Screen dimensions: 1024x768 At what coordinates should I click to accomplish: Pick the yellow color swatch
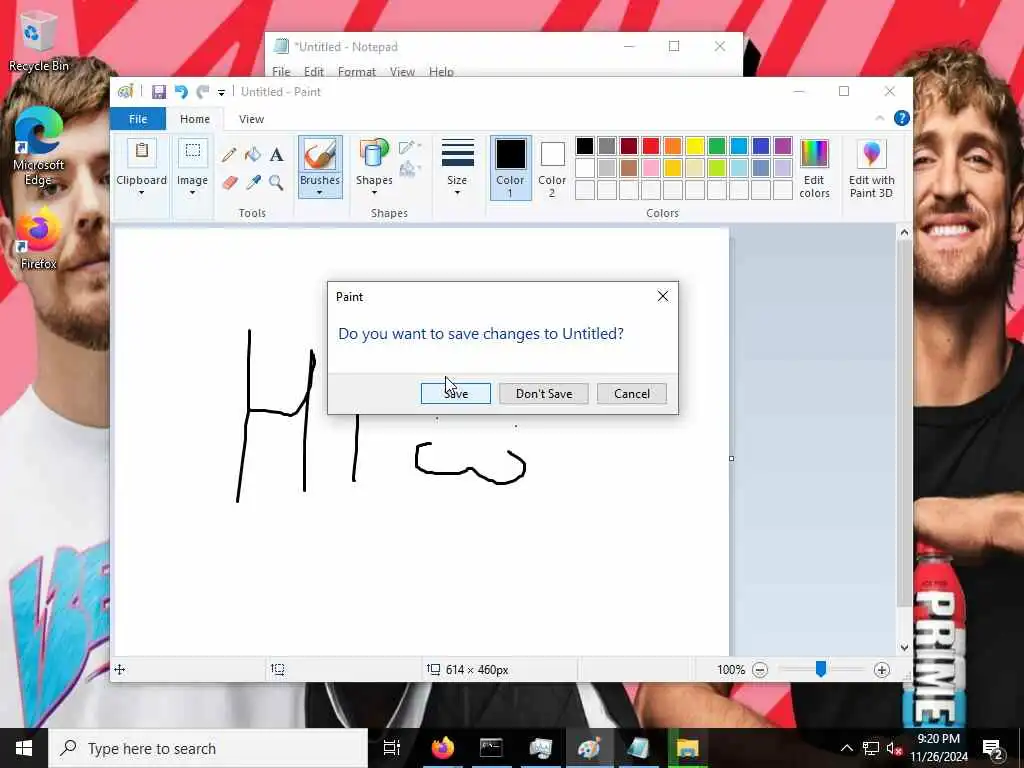point(695,146)
